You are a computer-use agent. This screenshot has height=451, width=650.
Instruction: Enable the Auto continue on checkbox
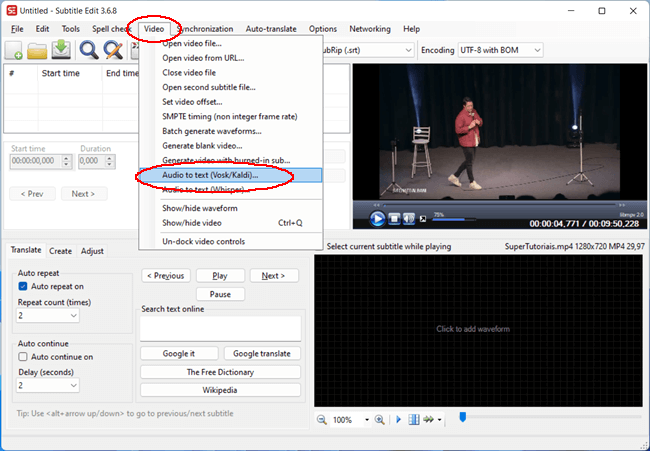point(24,356)
